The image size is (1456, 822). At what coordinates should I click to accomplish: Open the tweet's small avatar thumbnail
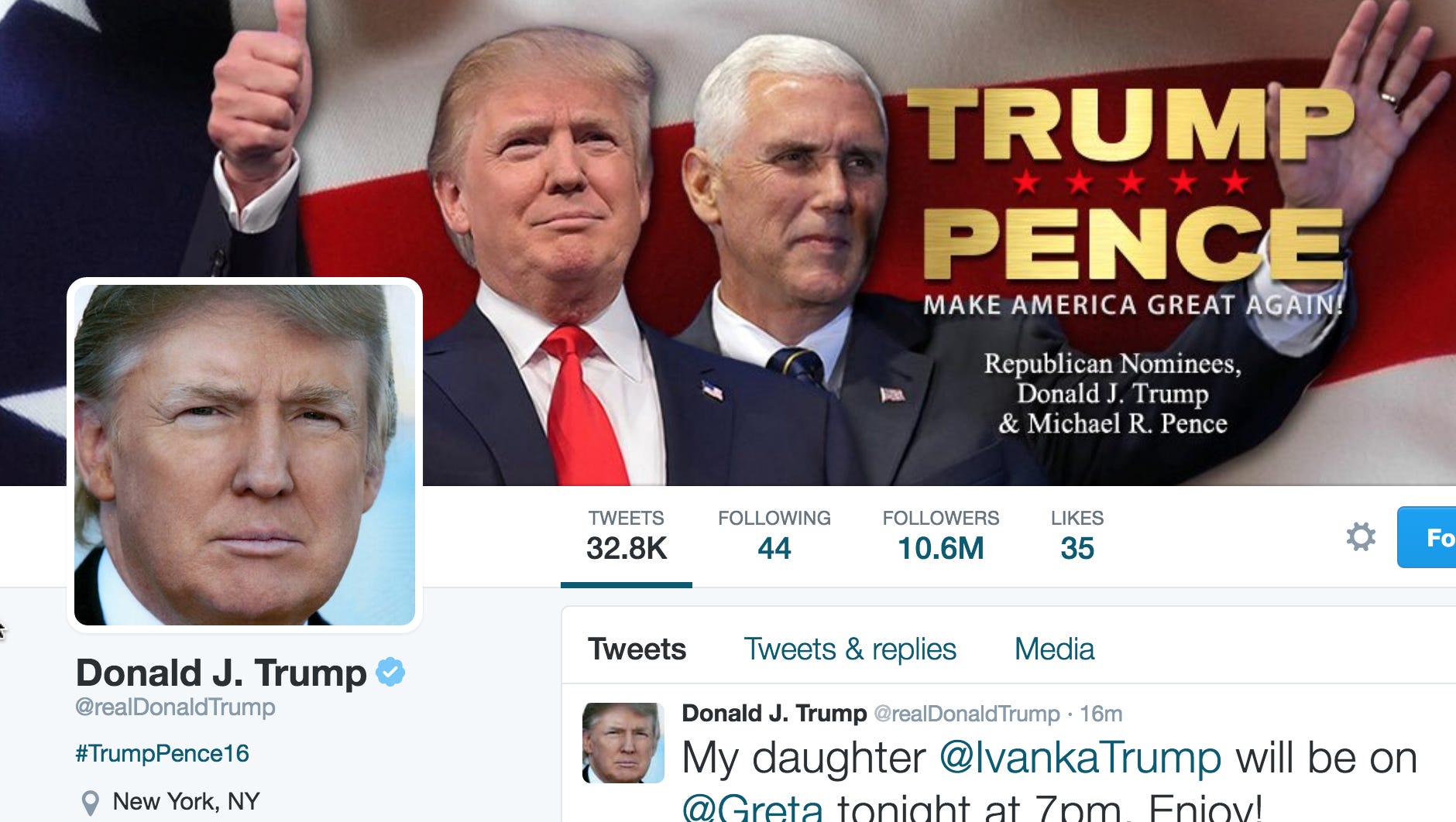tap(623, 743)
